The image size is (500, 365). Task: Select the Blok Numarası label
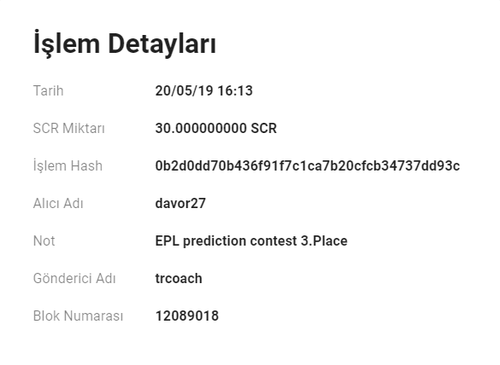tap(78, 316)
